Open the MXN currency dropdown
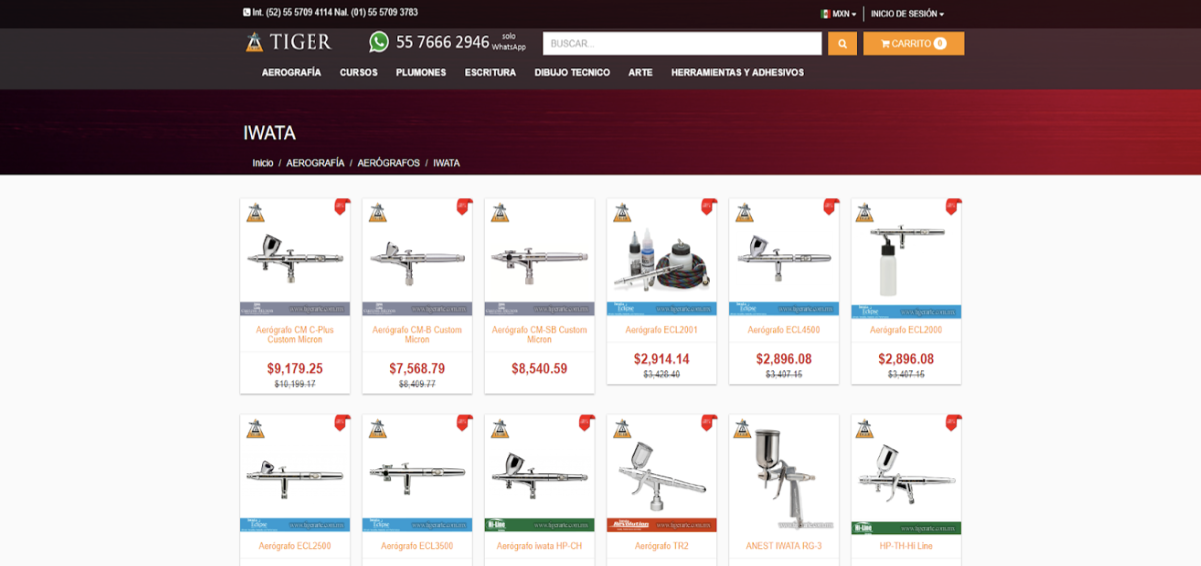The height and width of the screenshot is (566, 1201). [x=838, y=14]
